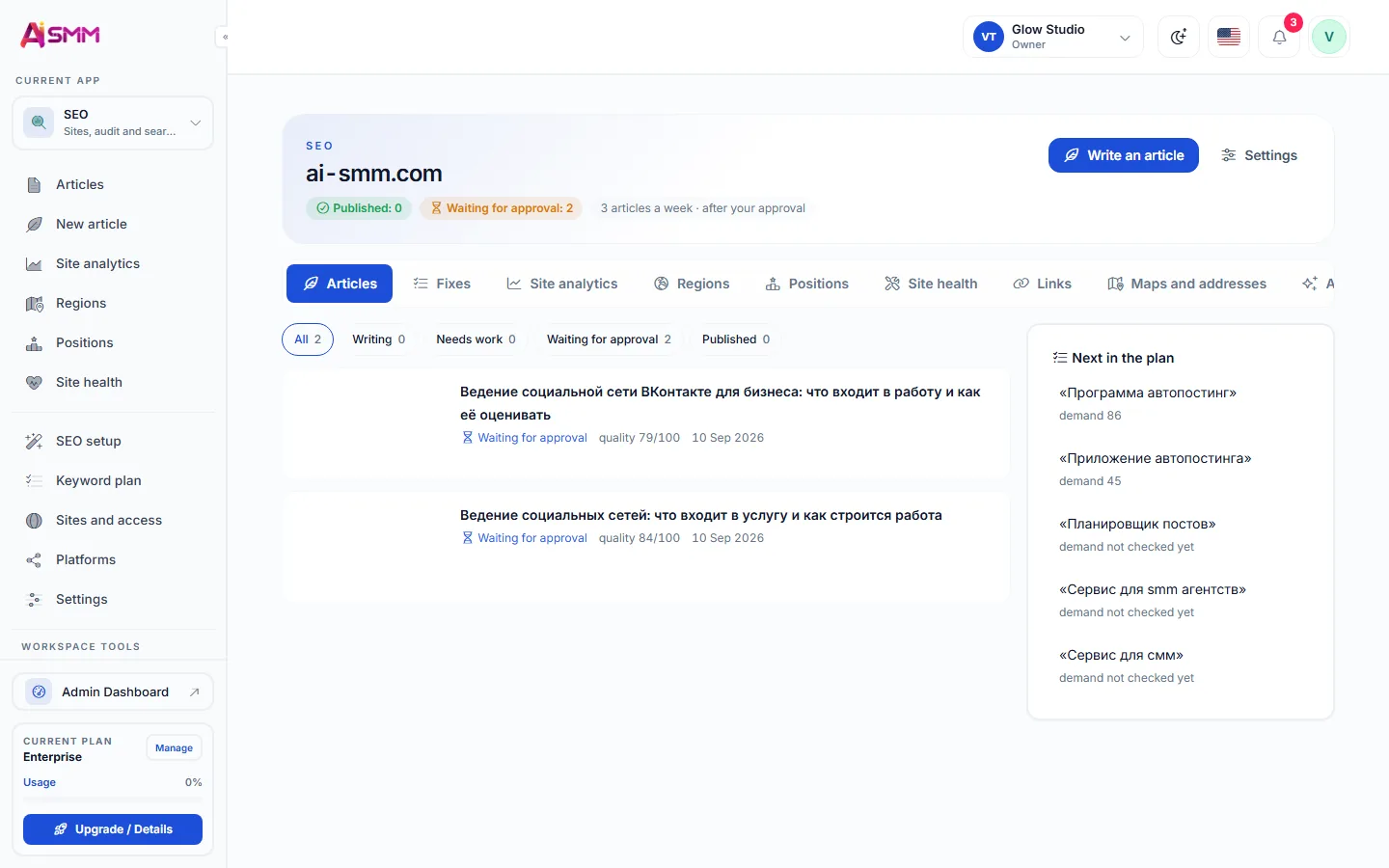Switch to the Links tab
This screenshot has height=868, width=1389.
(1042, 284)
